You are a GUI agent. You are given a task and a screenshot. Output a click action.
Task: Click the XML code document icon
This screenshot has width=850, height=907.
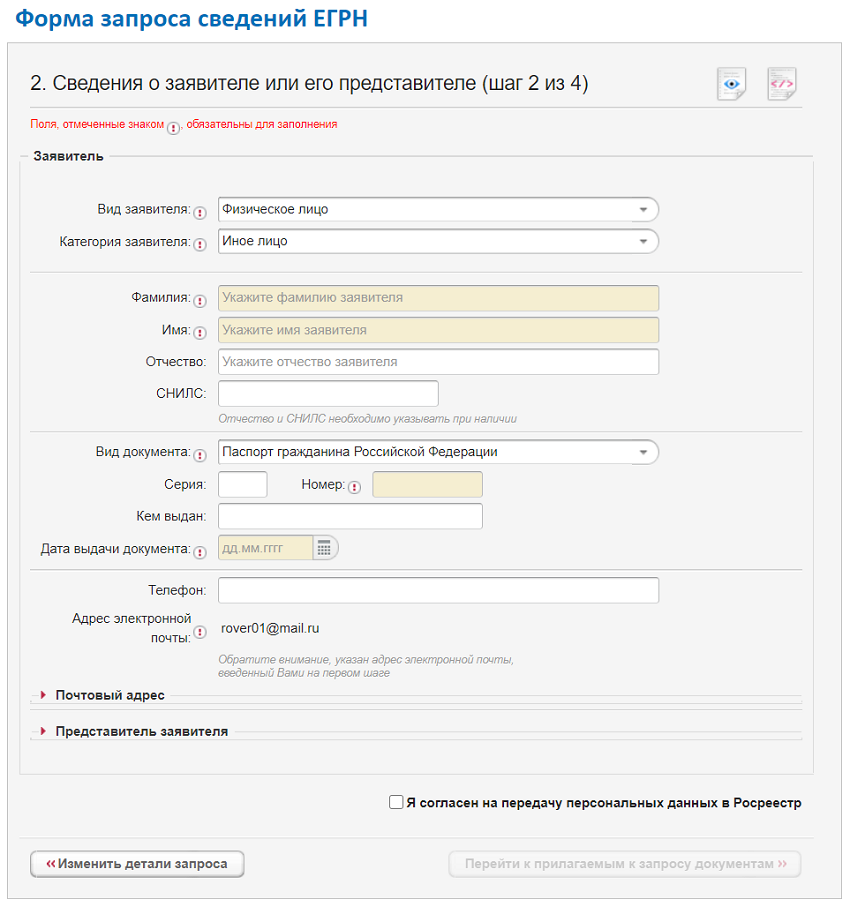coord(781,84)
